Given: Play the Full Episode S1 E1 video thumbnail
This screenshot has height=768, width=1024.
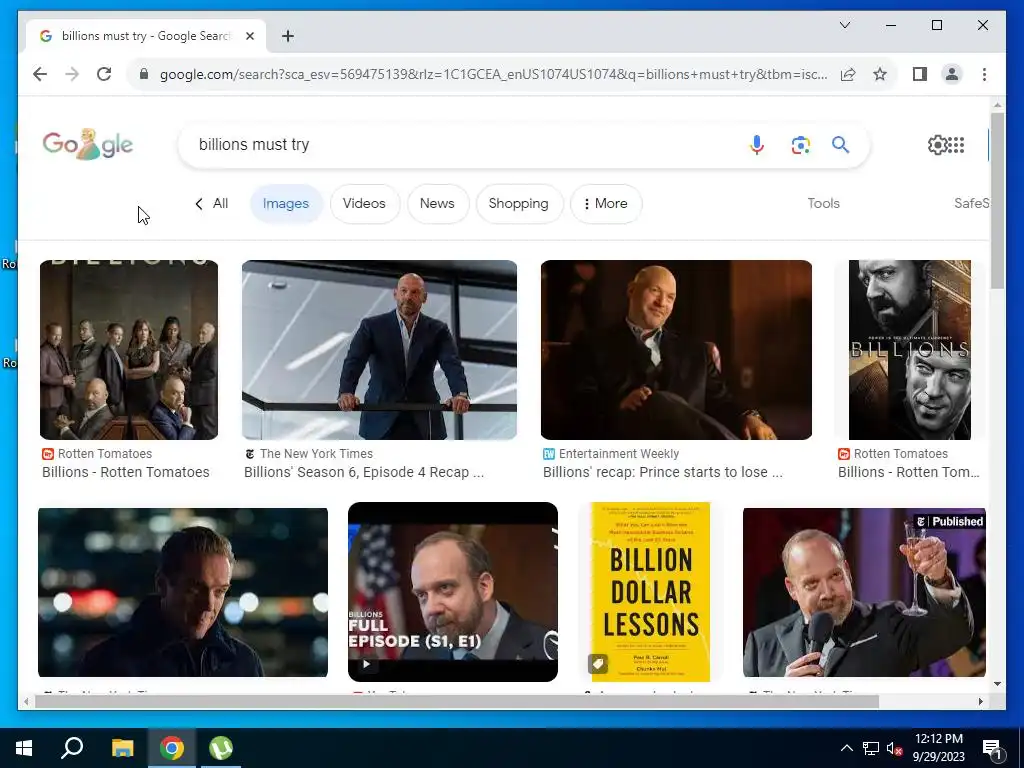Looking at the screenshot, I should pos(453,592).
